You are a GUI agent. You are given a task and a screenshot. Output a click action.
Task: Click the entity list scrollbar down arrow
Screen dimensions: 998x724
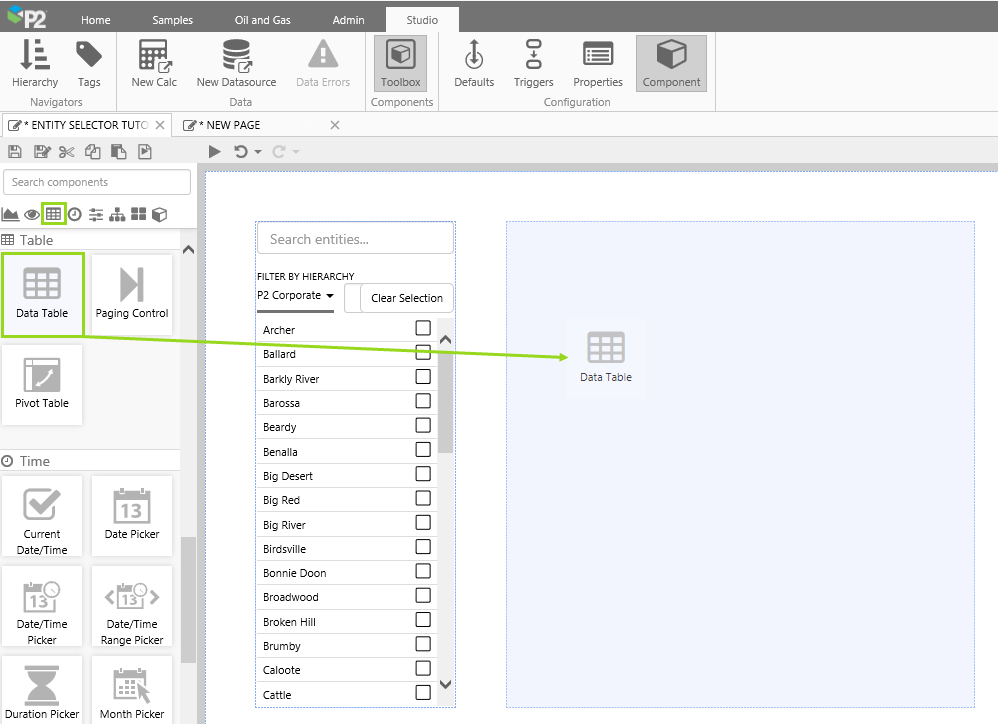(446, 685)
